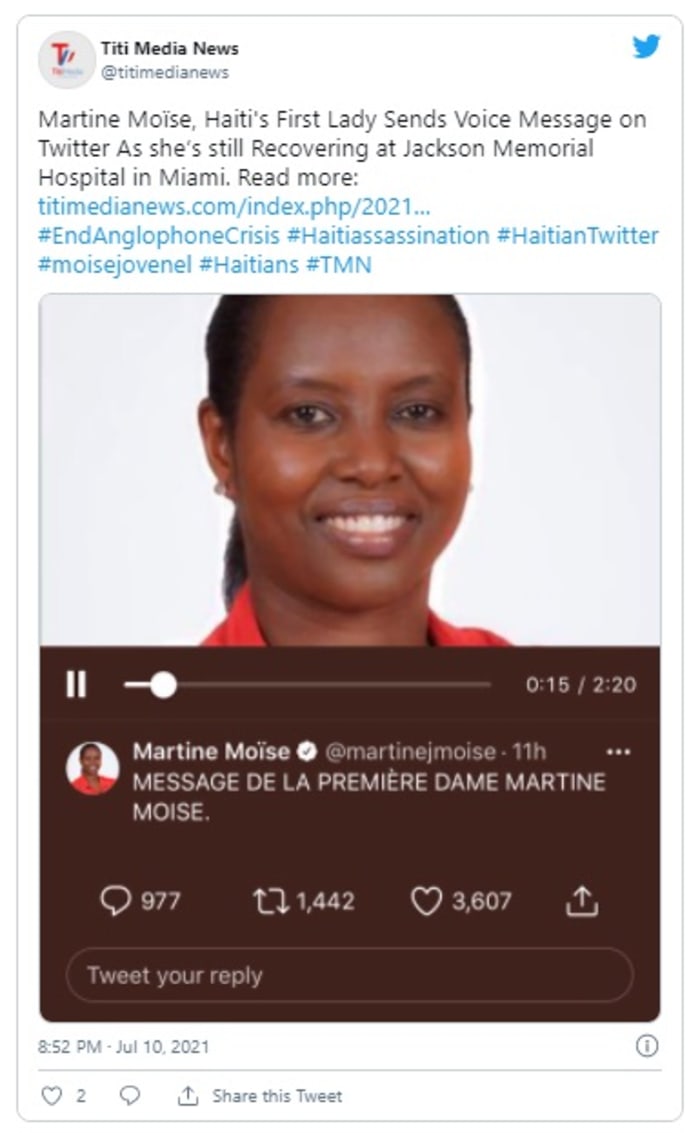The height and width of the screenshot is (1133, 700).
Task: Open the three-dot menu on Martine's tweet
Action: 618,752
